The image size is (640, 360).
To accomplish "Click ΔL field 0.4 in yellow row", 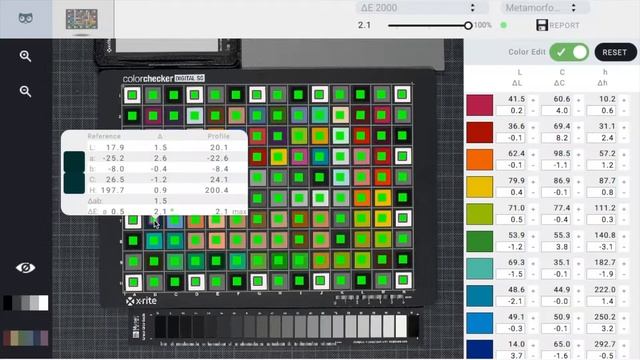I will pos(511,192).
